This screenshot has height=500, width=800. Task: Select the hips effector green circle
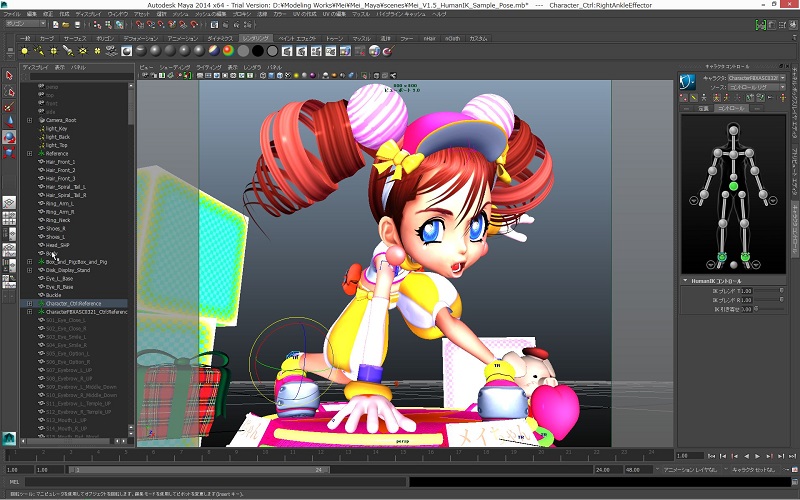pos(734,187)
